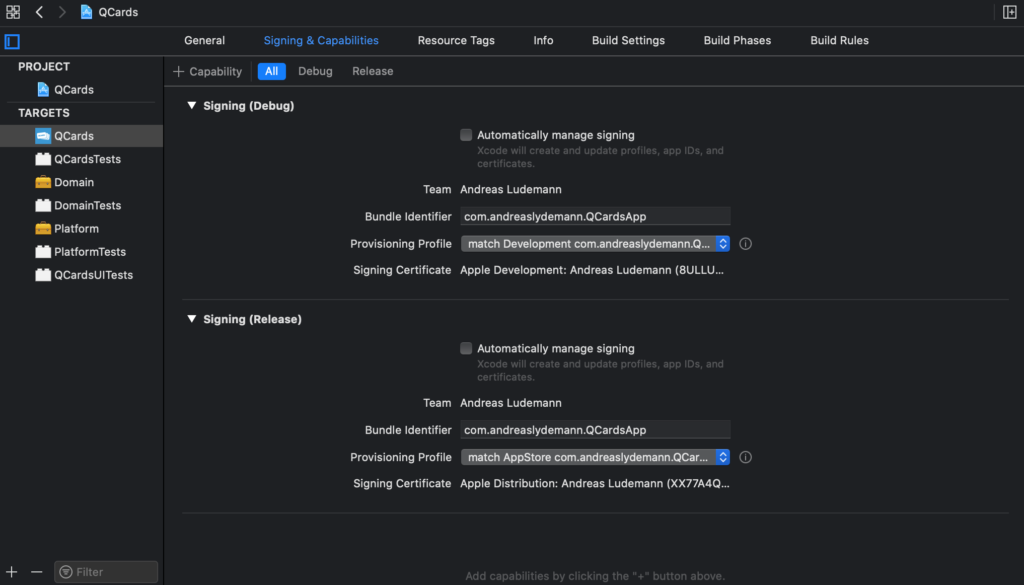Click the PlatformTests bundle icon
The height and width of the screenshot is (585, 1024).
[x=43, y=251]
